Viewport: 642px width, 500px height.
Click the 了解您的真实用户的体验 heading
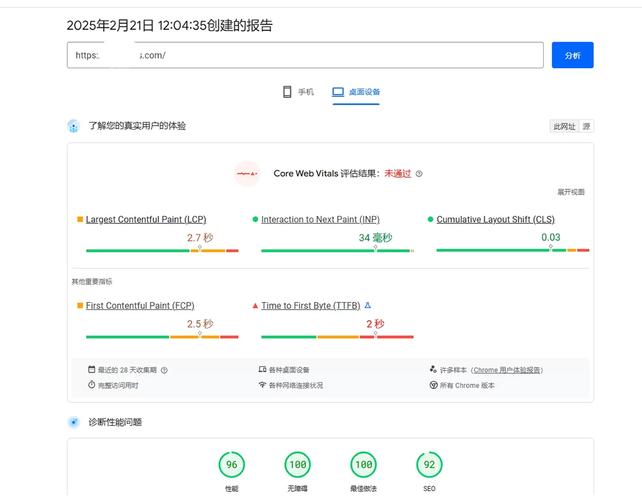pos(137,126)
